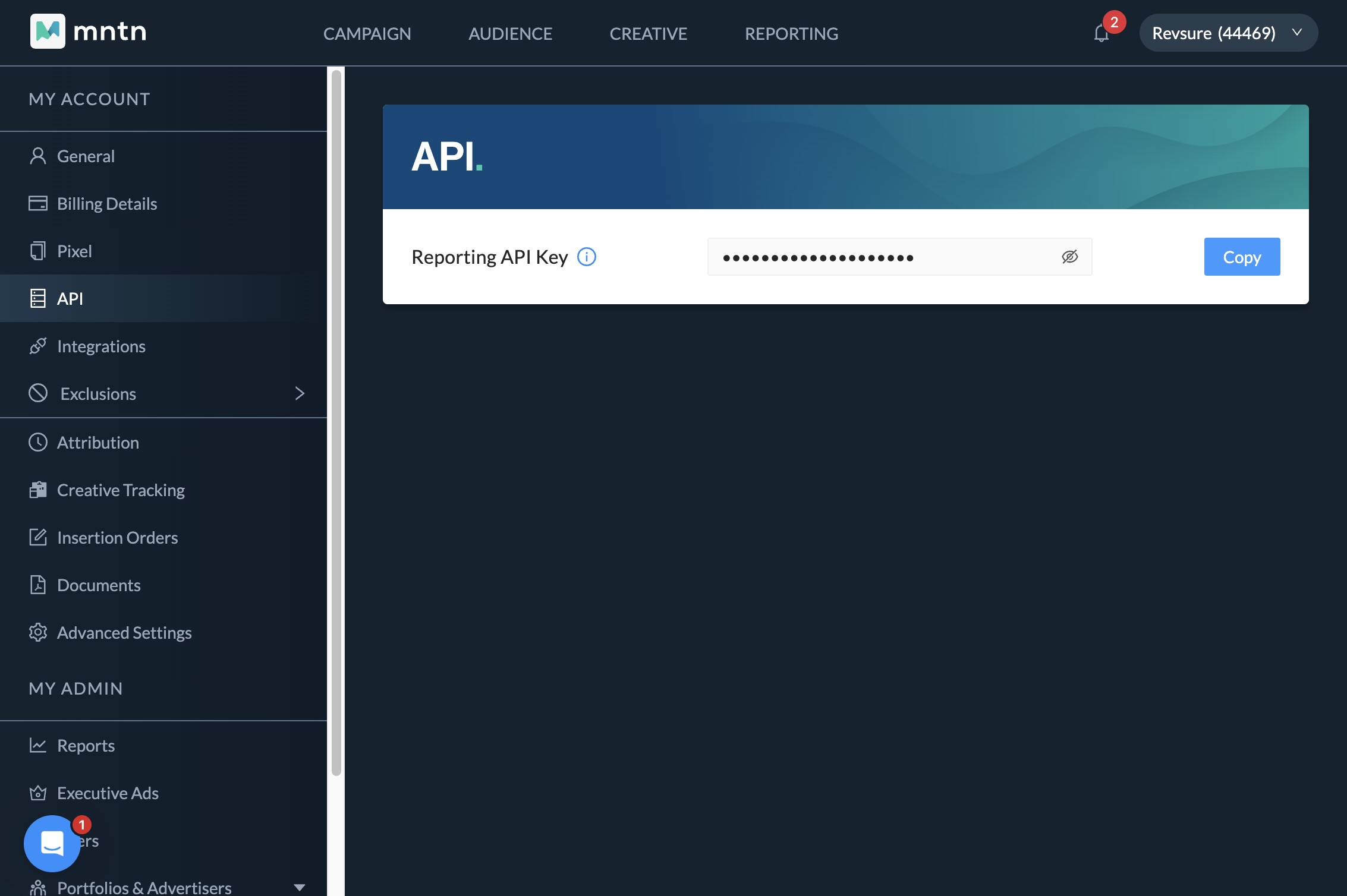Click the notification bell icon
This screenshot has height=896, width=1347.
pos(1101,33)
